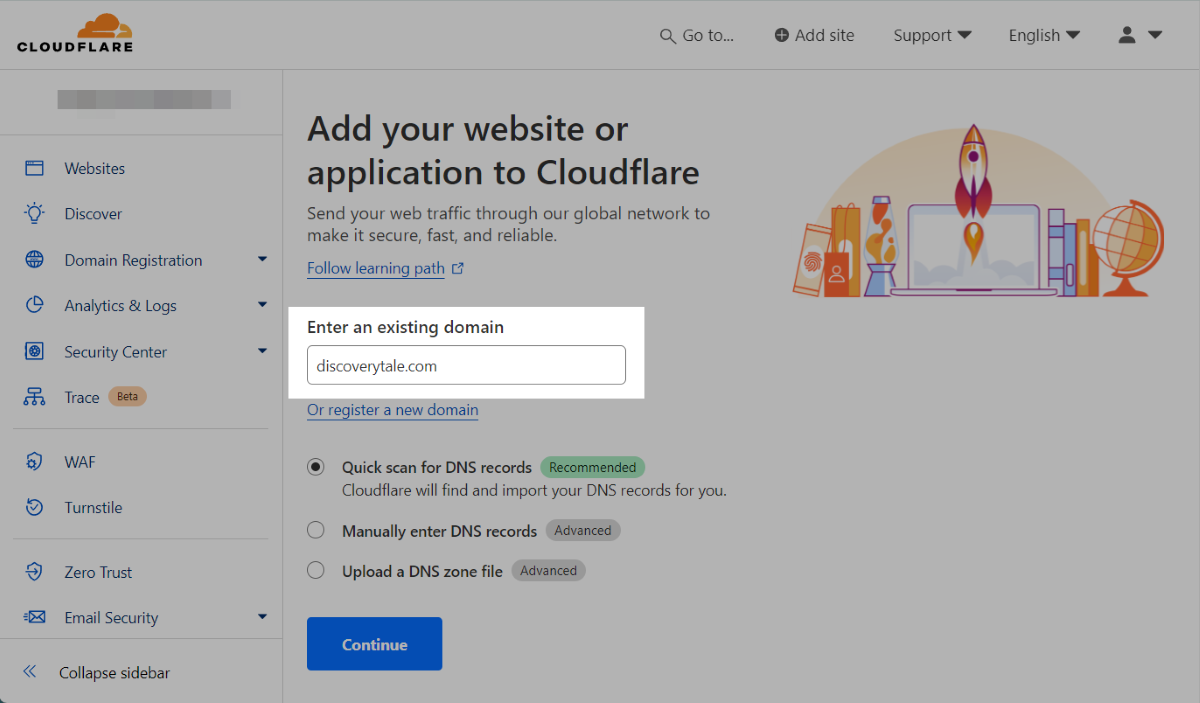Click the WAF shield icon
Viewport: 1200px width, 703px height.
(x=35, y=462)
